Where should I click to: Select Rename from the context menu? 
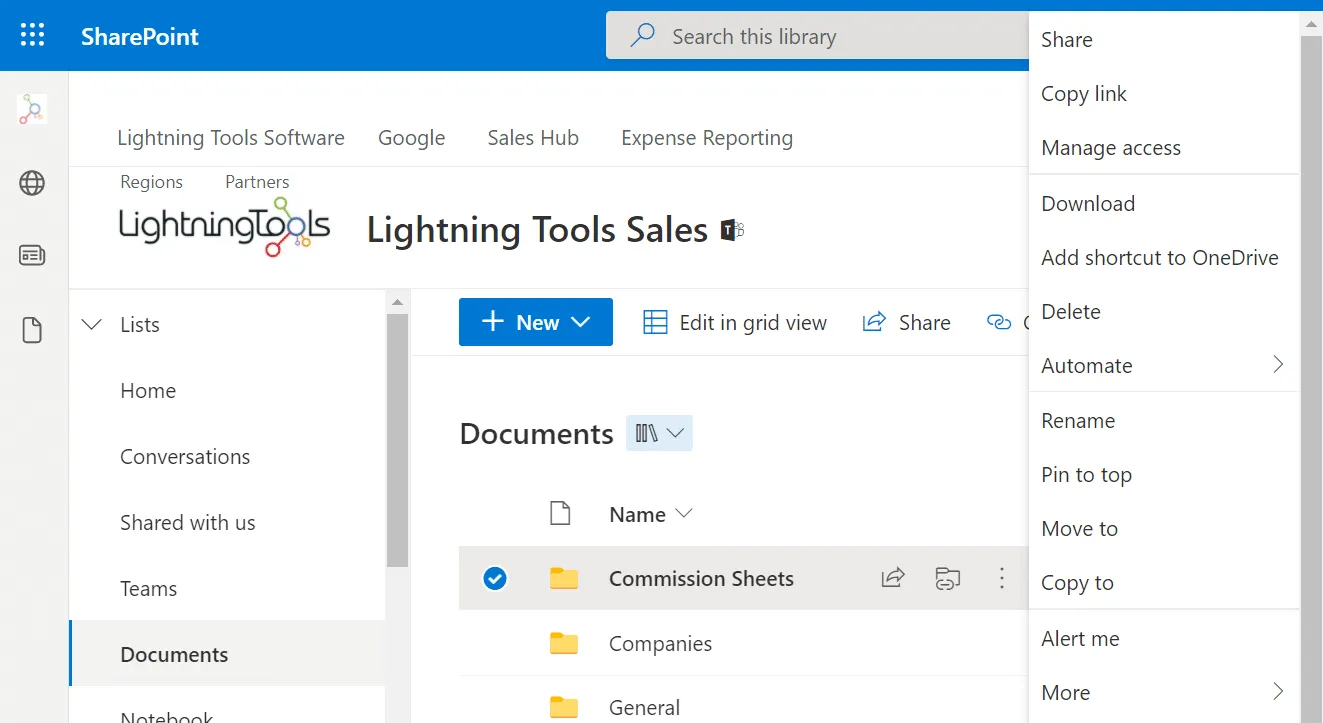(x=1078, y=420)
